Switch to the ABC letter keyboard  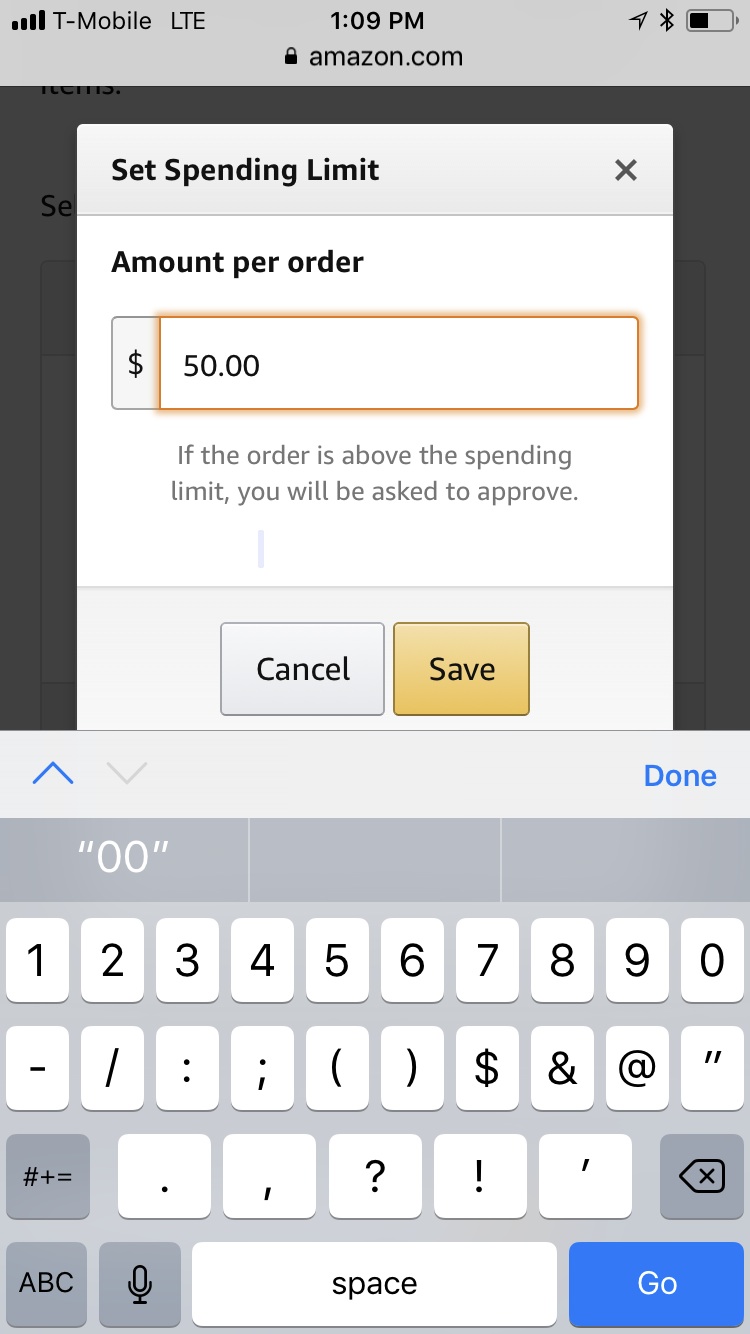click(x=47, y=1283)
